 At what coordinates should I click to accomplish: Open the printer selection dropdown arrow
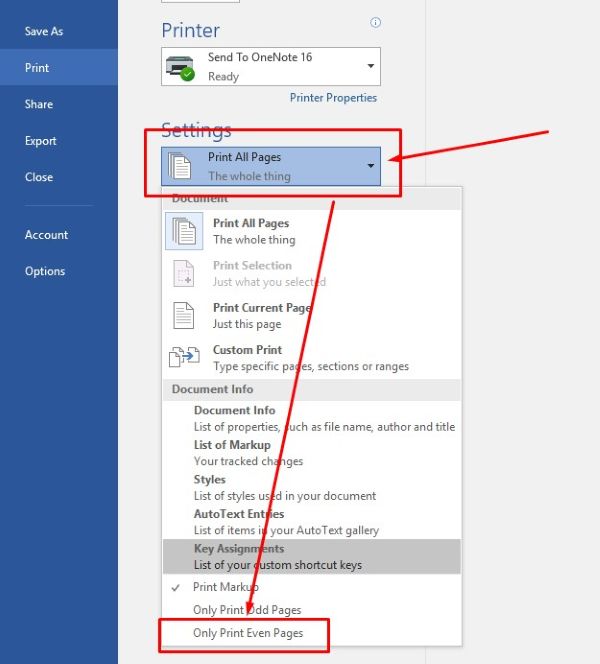tap(371, 66)
